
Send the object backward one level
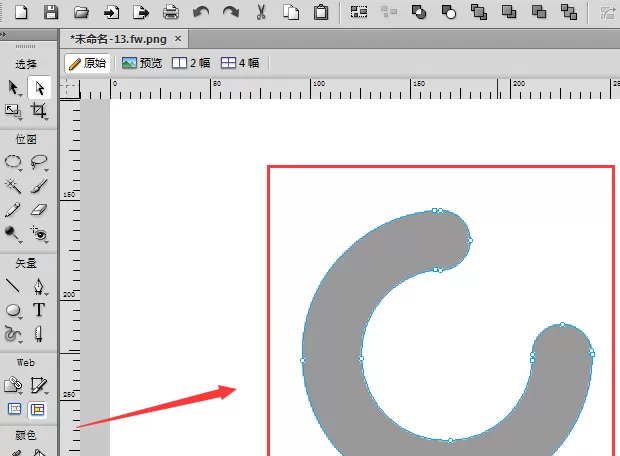click(539, 12)
